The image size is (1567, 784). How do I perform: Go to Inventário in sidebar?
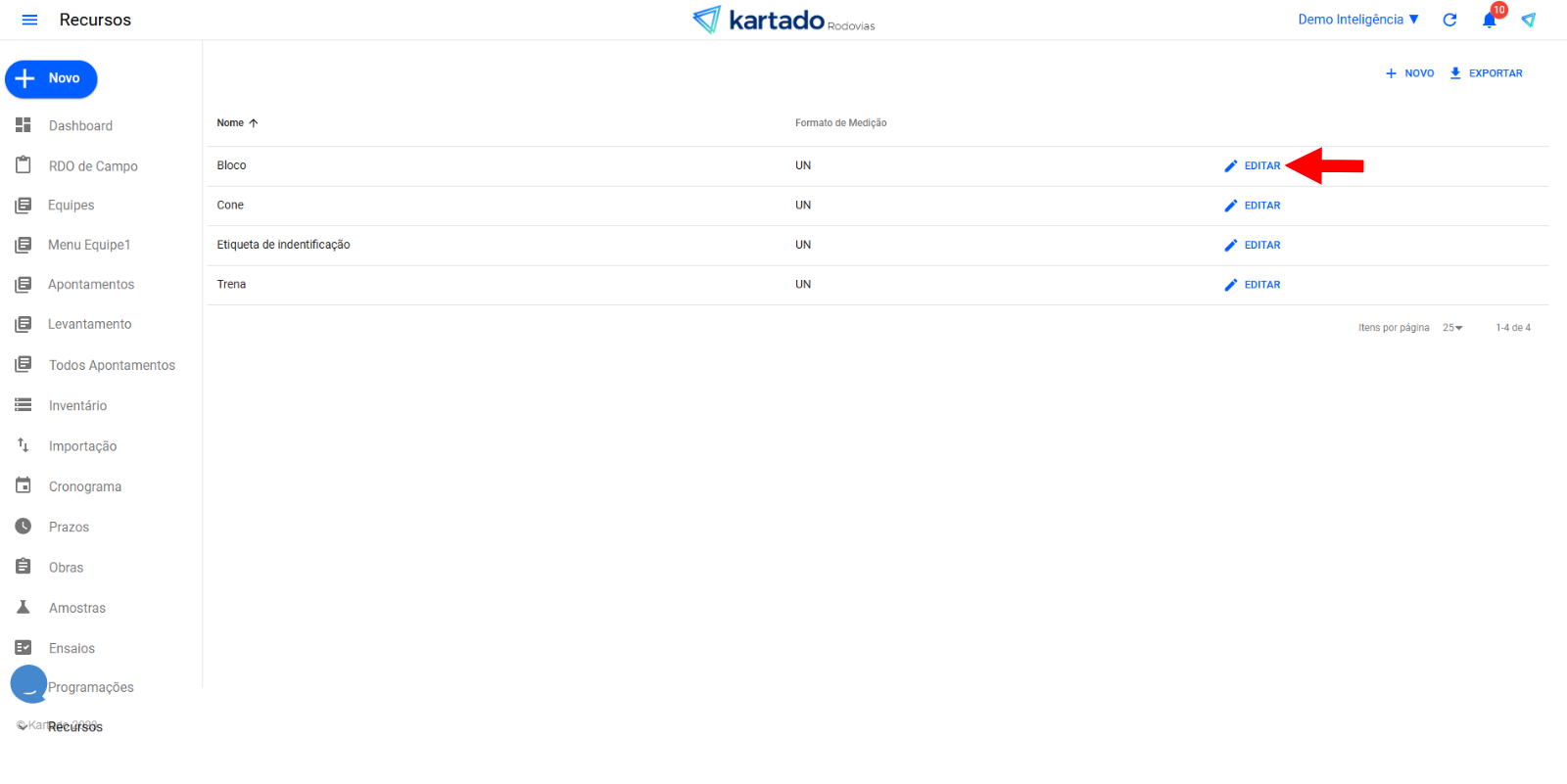click(x=77, y=405)
